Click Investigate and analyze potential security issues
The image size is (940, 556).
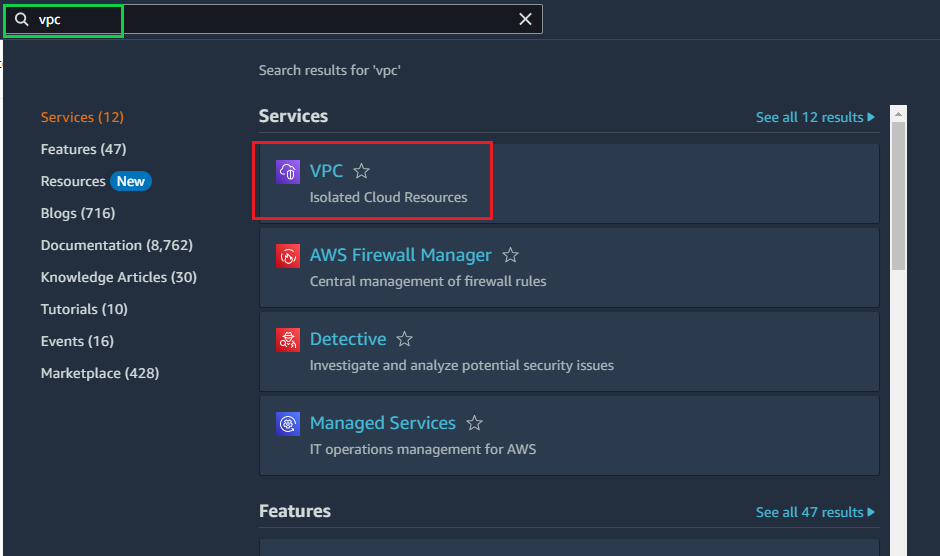[x=462, y=365]
